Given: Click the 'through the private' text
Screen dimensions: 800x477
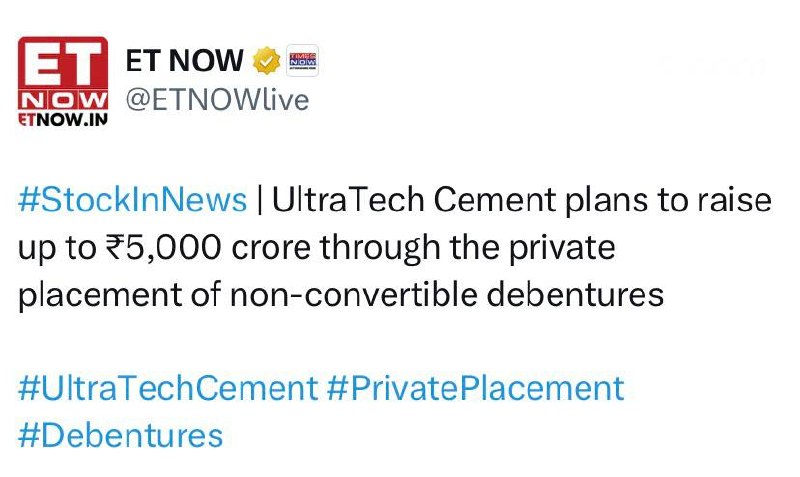Looking at the screenshot, I should [467, 247].
